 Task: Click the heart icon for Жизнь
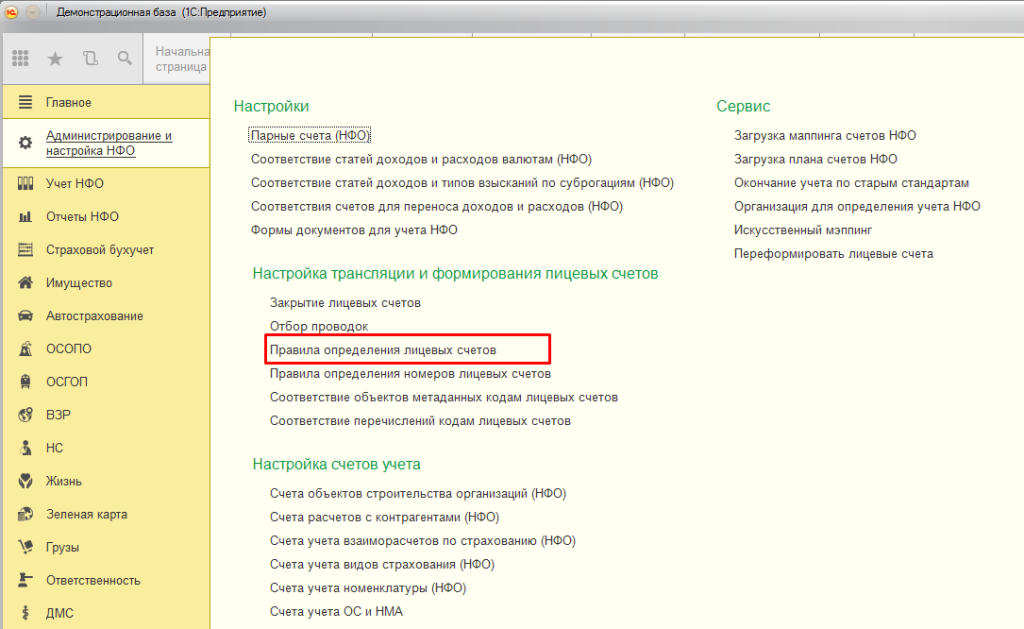[26, 481]
